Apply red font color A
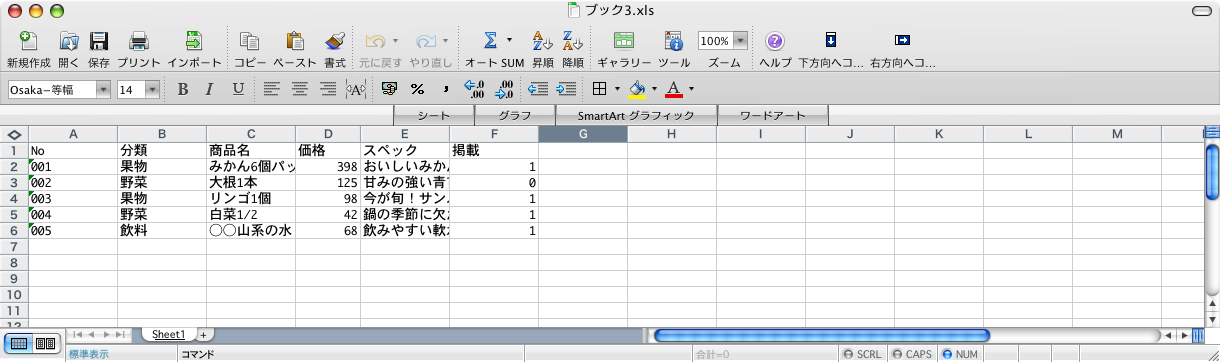This screenshot has width=1220, height=362. tap(673, 90)
